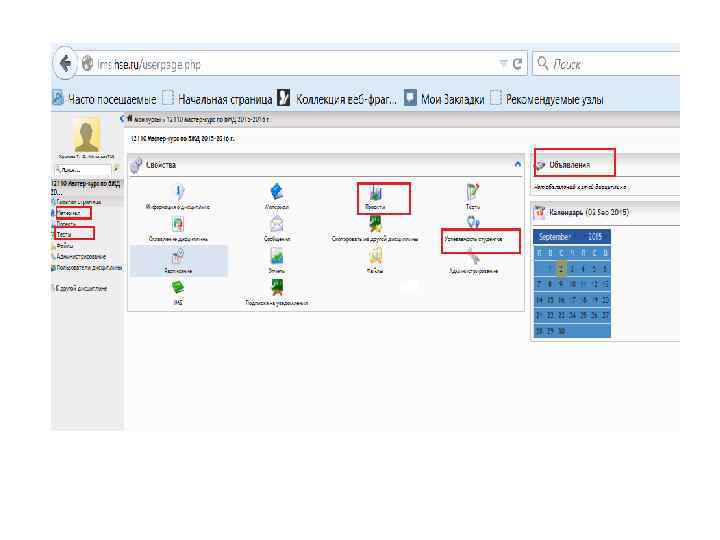Open the Проекты icon in Свойства
This screenshot has height=540, width=720.
coord(376,193)
